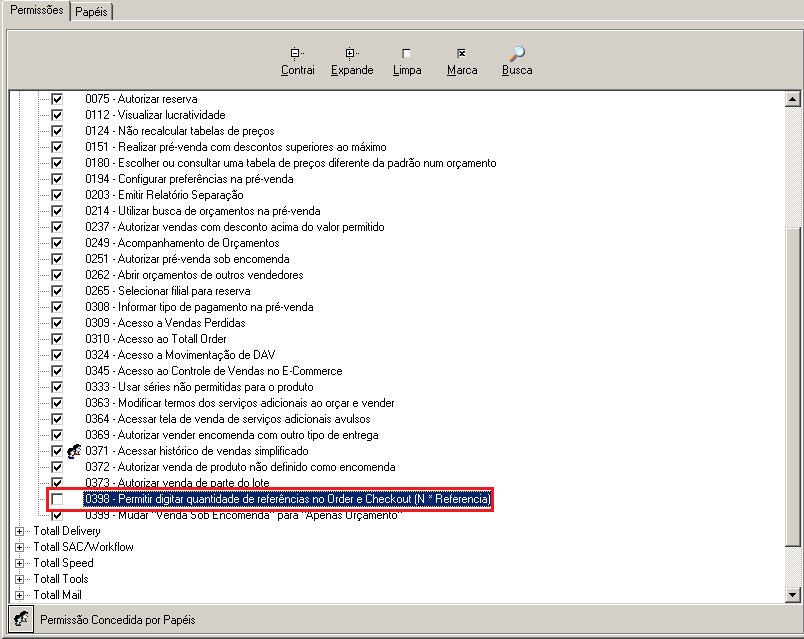Screen dimensions: 804x639
Task: Click the Marca check-all icon
Action: click(x=461, y=54)
